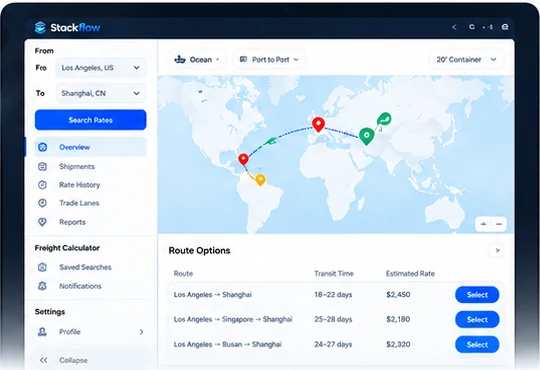Select the Los Angeles → Shanghai direct route

[477, 295]
